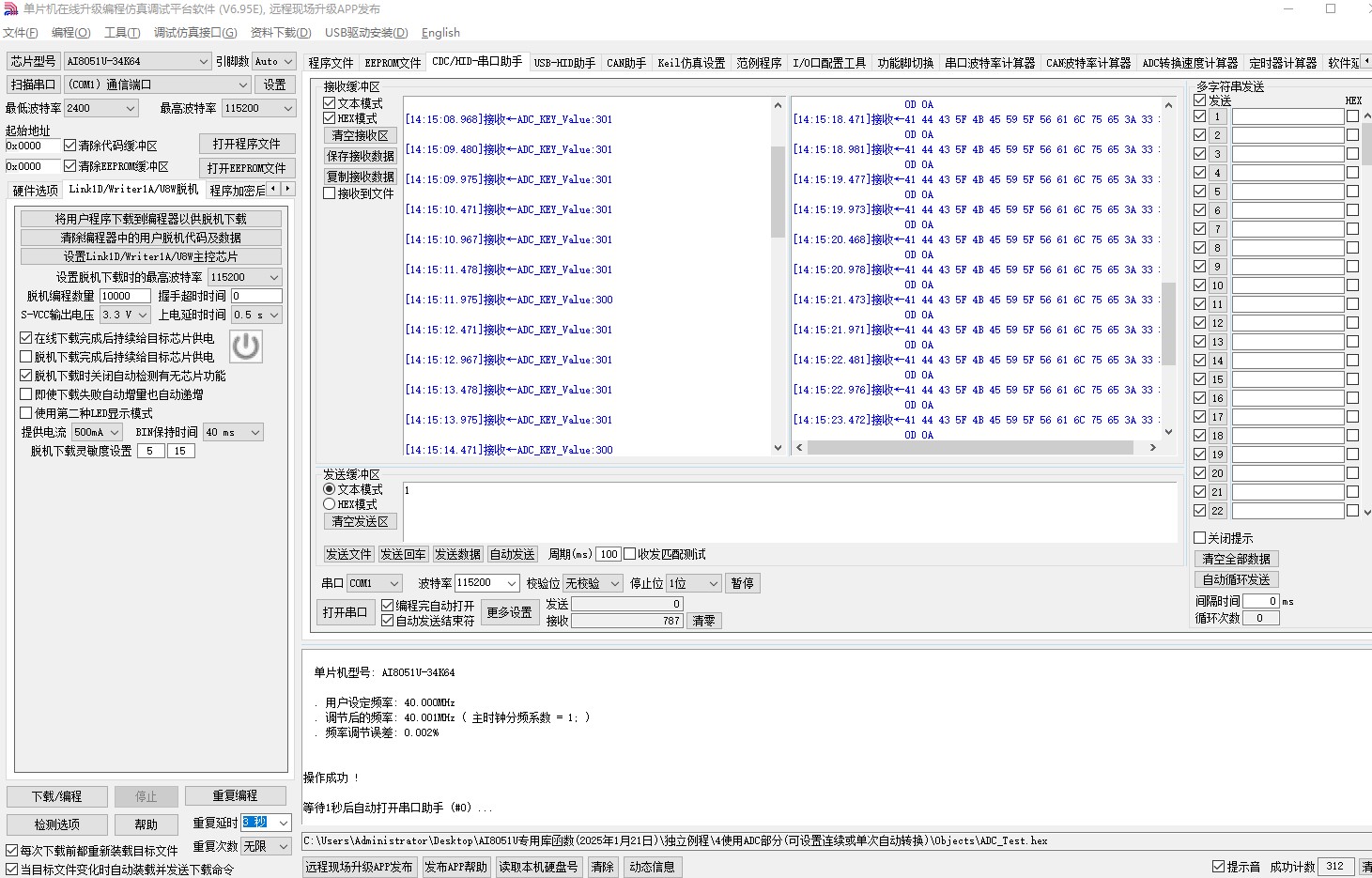Open S-VCC输出电压 3.3 V dropdown
The width and height of the screenshot is (1372, 878).
(x=124, y=315)
